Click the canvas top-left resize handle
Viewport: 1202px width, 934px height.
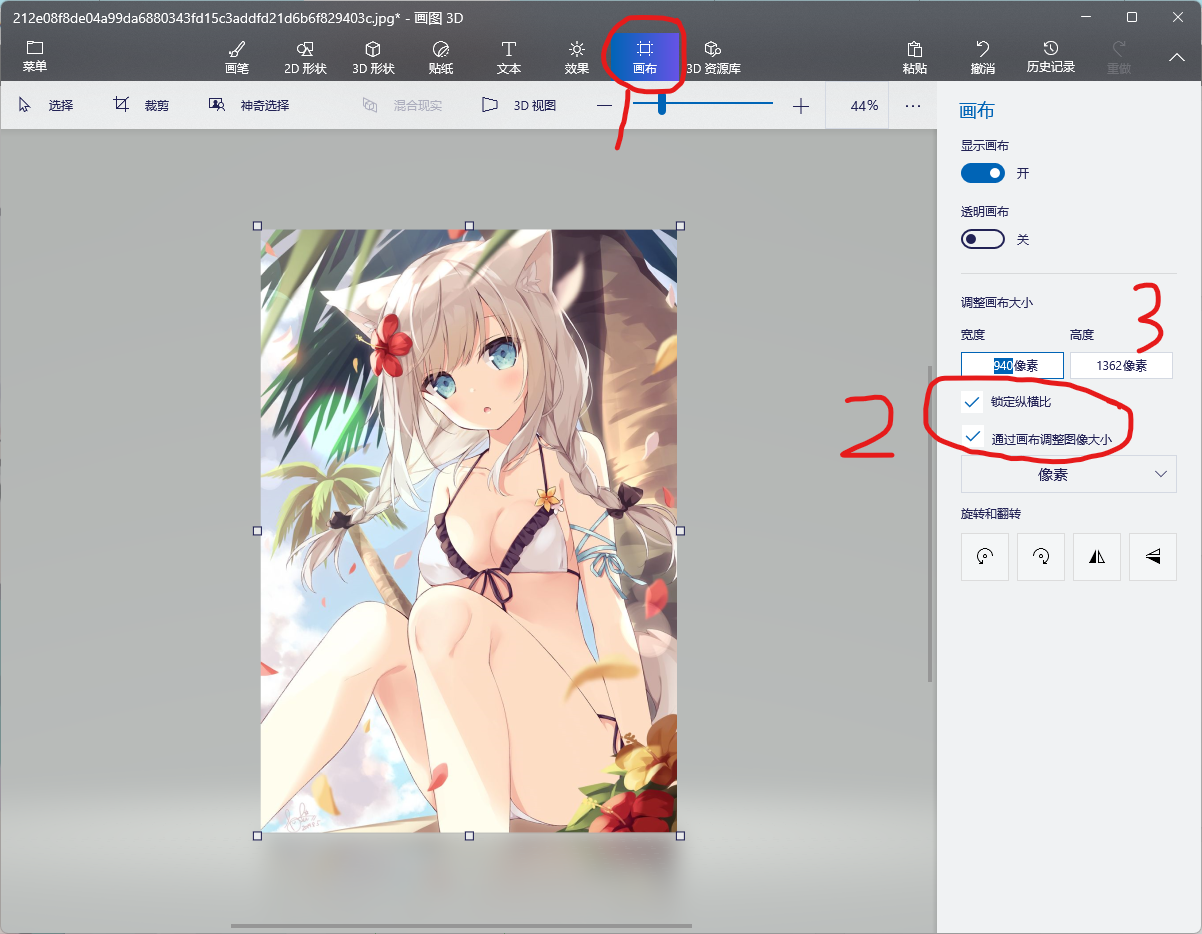coord(257,226)
